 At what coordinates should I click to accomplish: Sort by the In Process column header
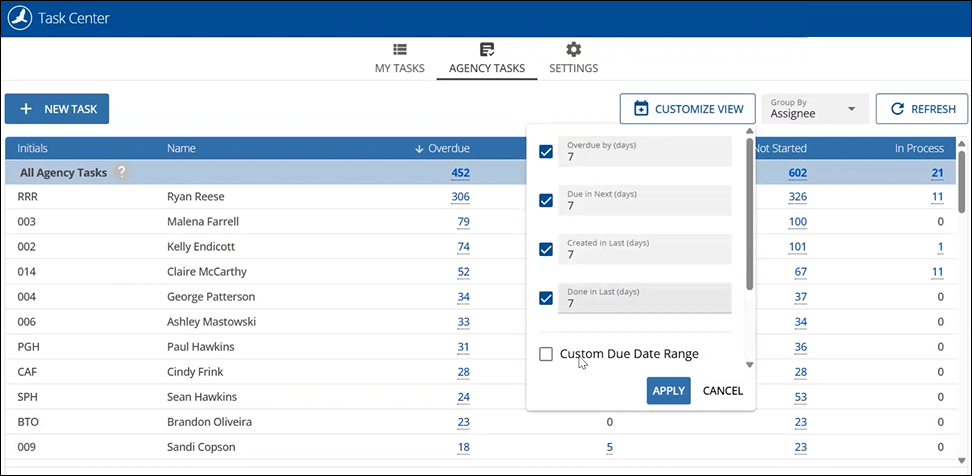click(919, 149)
